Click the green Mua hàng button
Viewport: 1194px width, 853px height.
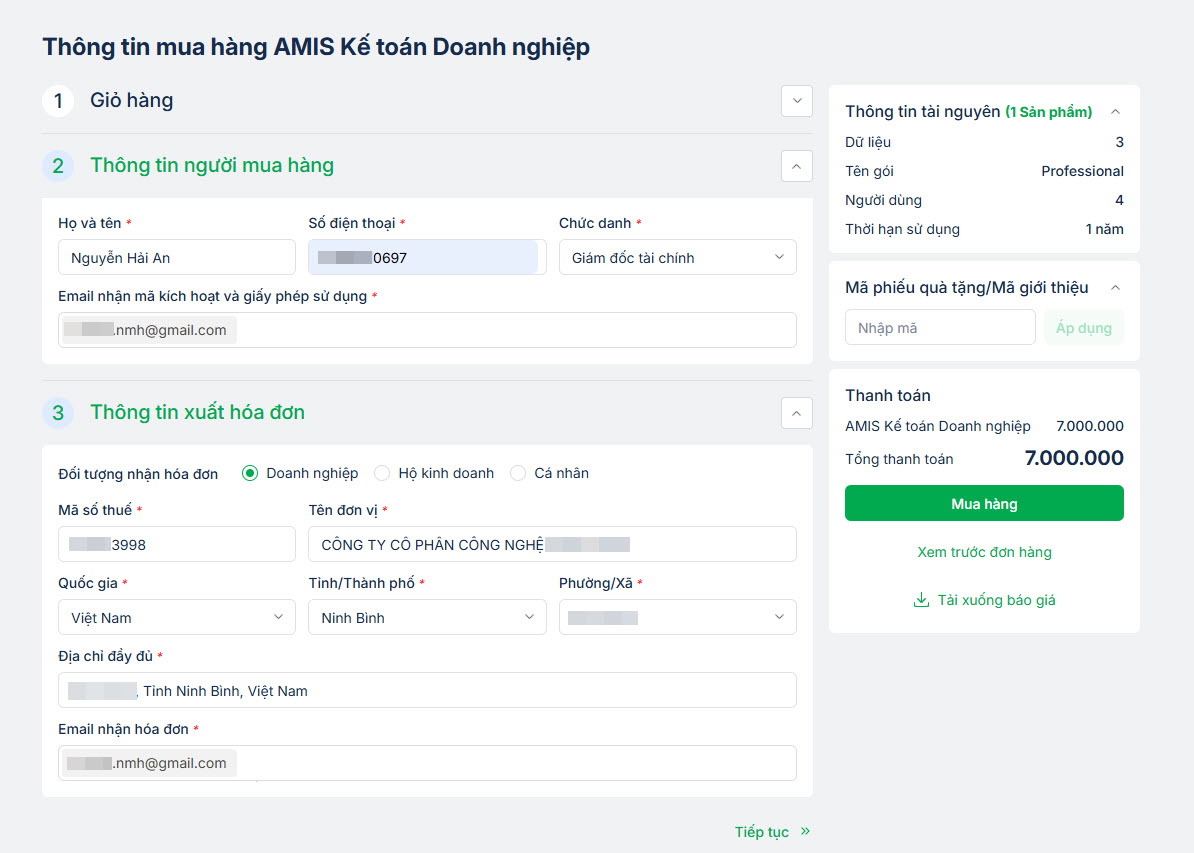pos(984,504)
